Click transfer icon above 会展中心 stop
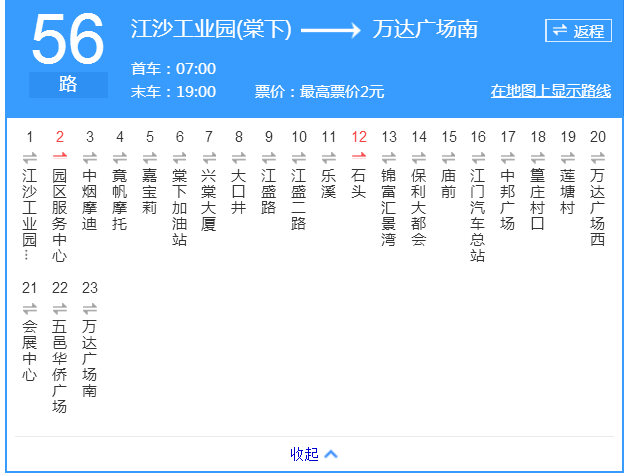The width and height of the screenshot is (628, 476). tap(30, 309)
